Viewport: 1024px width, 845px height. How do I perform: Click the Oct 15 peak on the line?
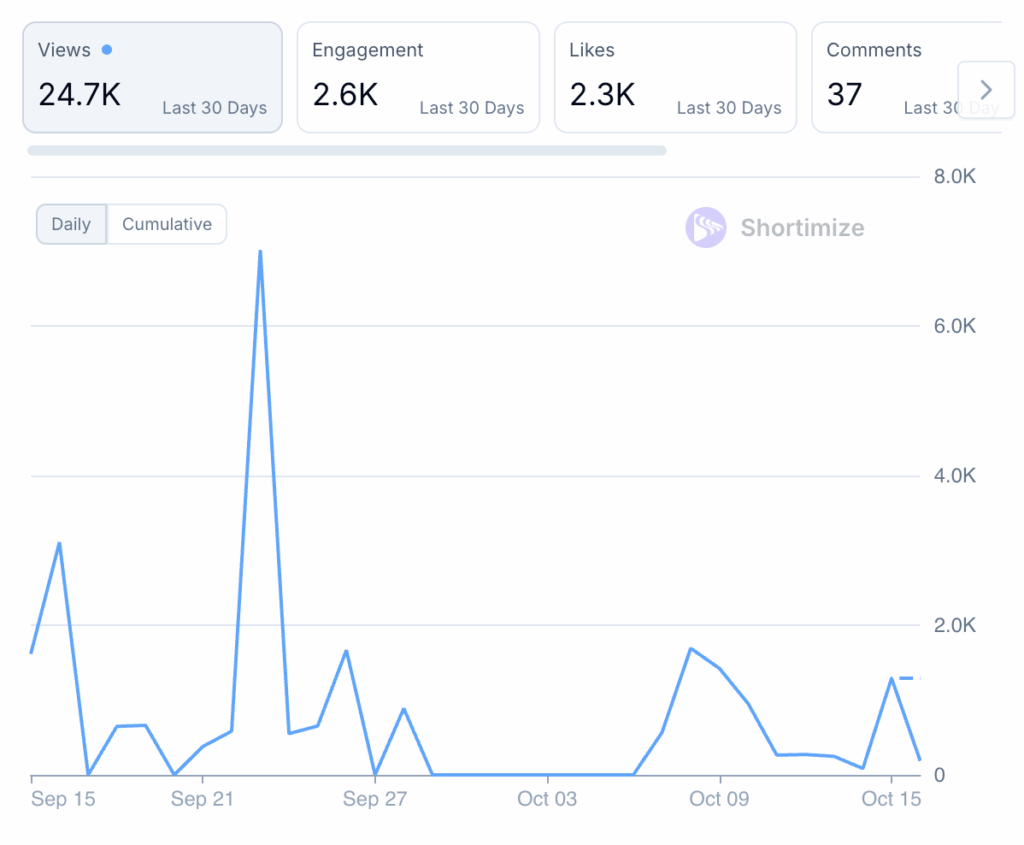(x=891, y=679)
